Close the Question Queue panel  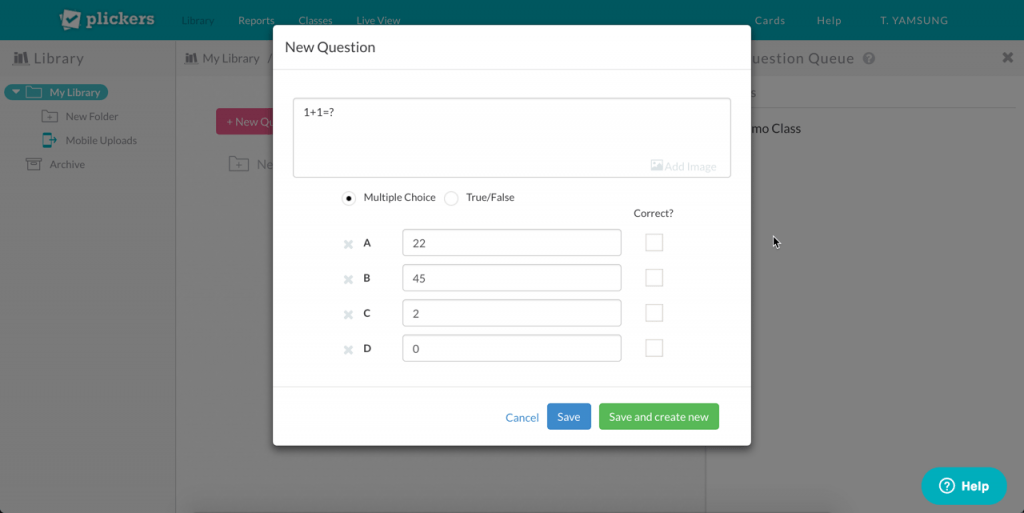coord(1007,58)
